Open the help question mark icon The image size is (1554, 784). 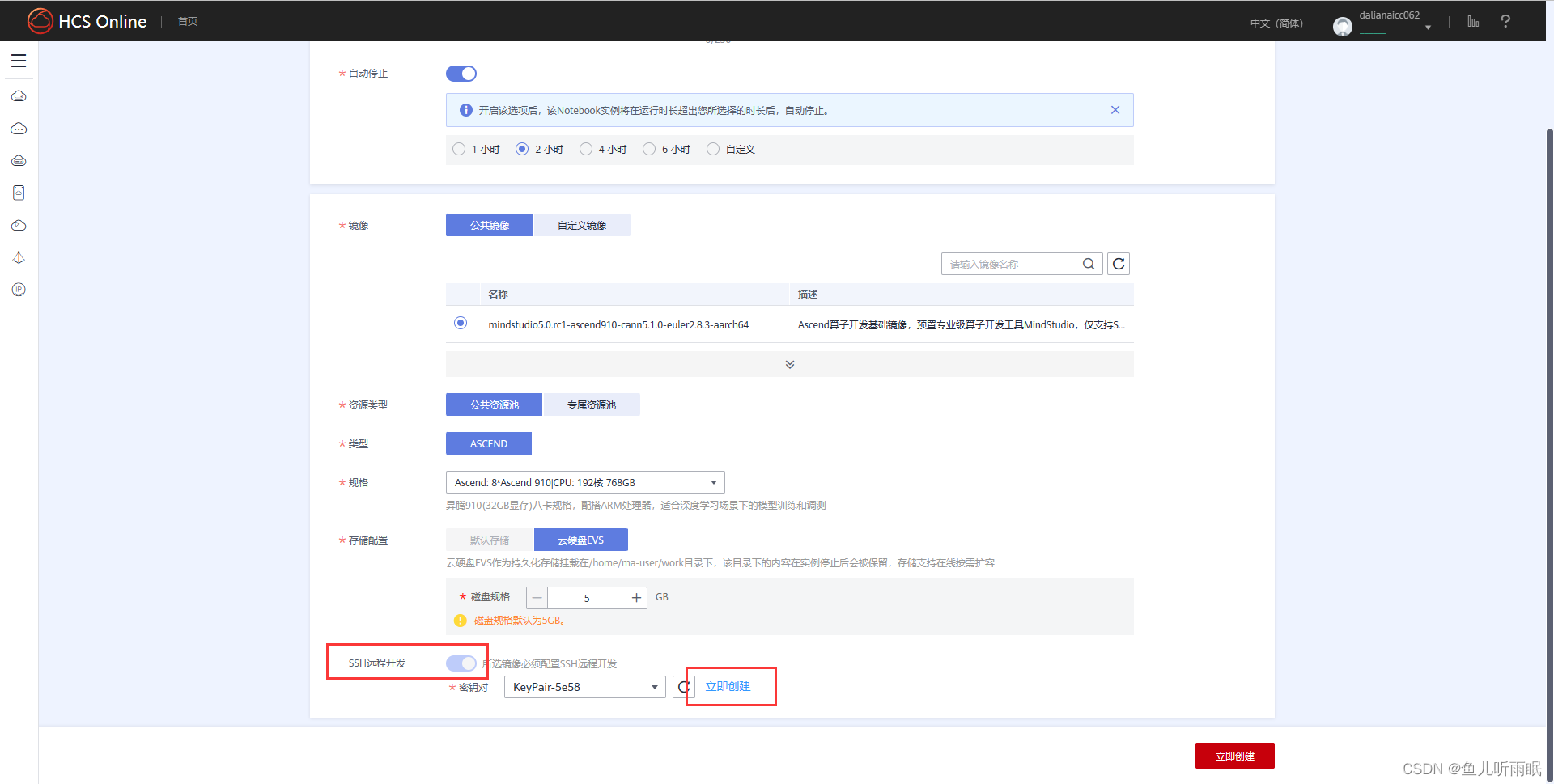tap(1505, 20)
